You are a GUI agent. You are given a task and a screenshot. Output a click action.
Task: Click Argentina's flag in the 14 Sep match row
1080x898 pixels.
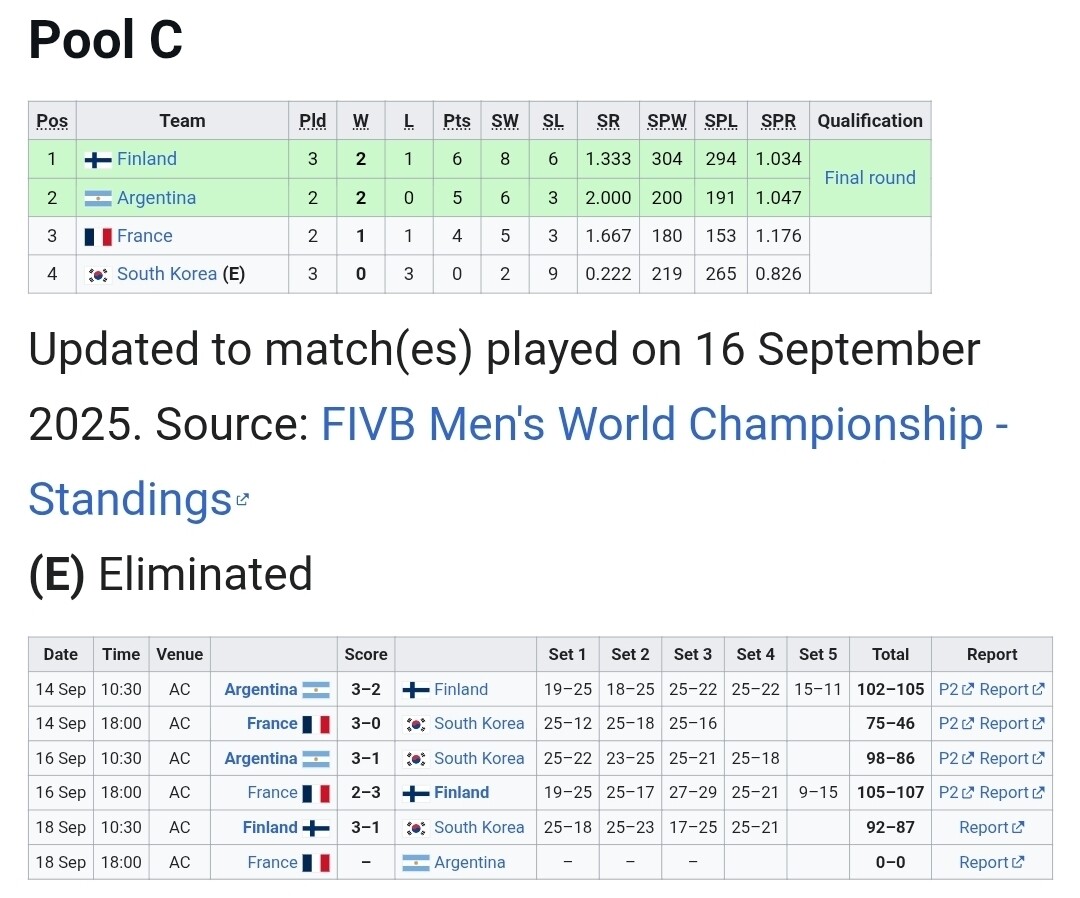(316, 690)
